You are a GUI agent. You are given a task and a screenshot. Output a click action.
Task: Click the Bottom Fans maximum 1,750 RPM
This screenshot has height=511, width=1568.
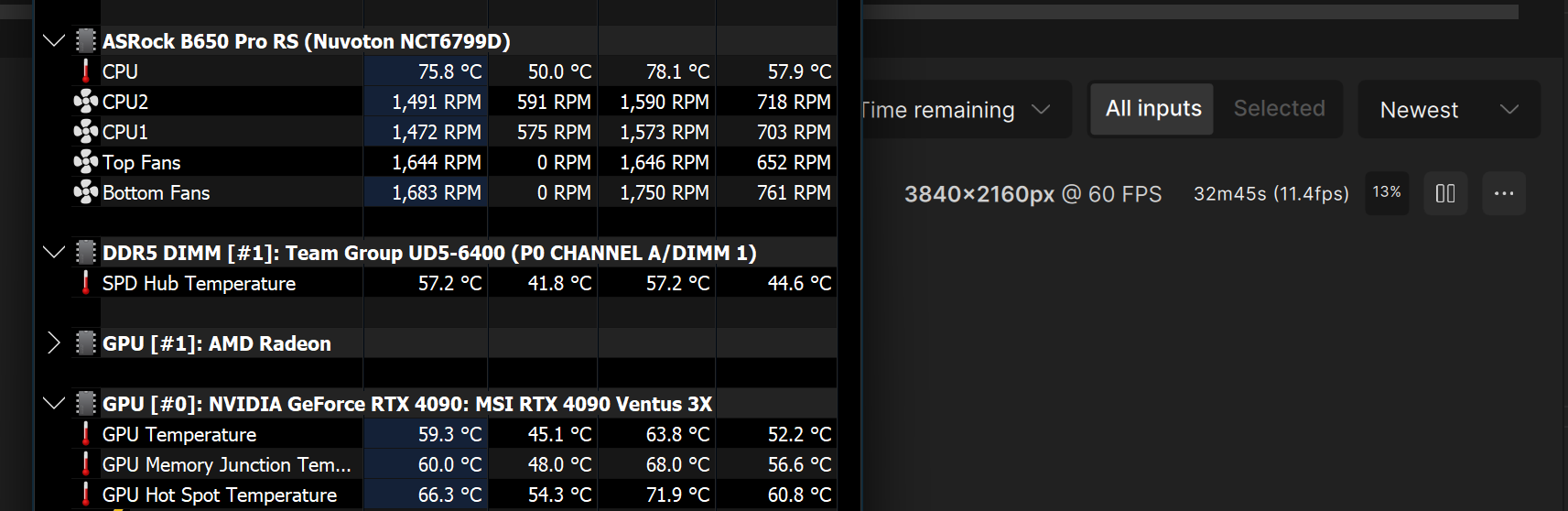tap(665, 192)
